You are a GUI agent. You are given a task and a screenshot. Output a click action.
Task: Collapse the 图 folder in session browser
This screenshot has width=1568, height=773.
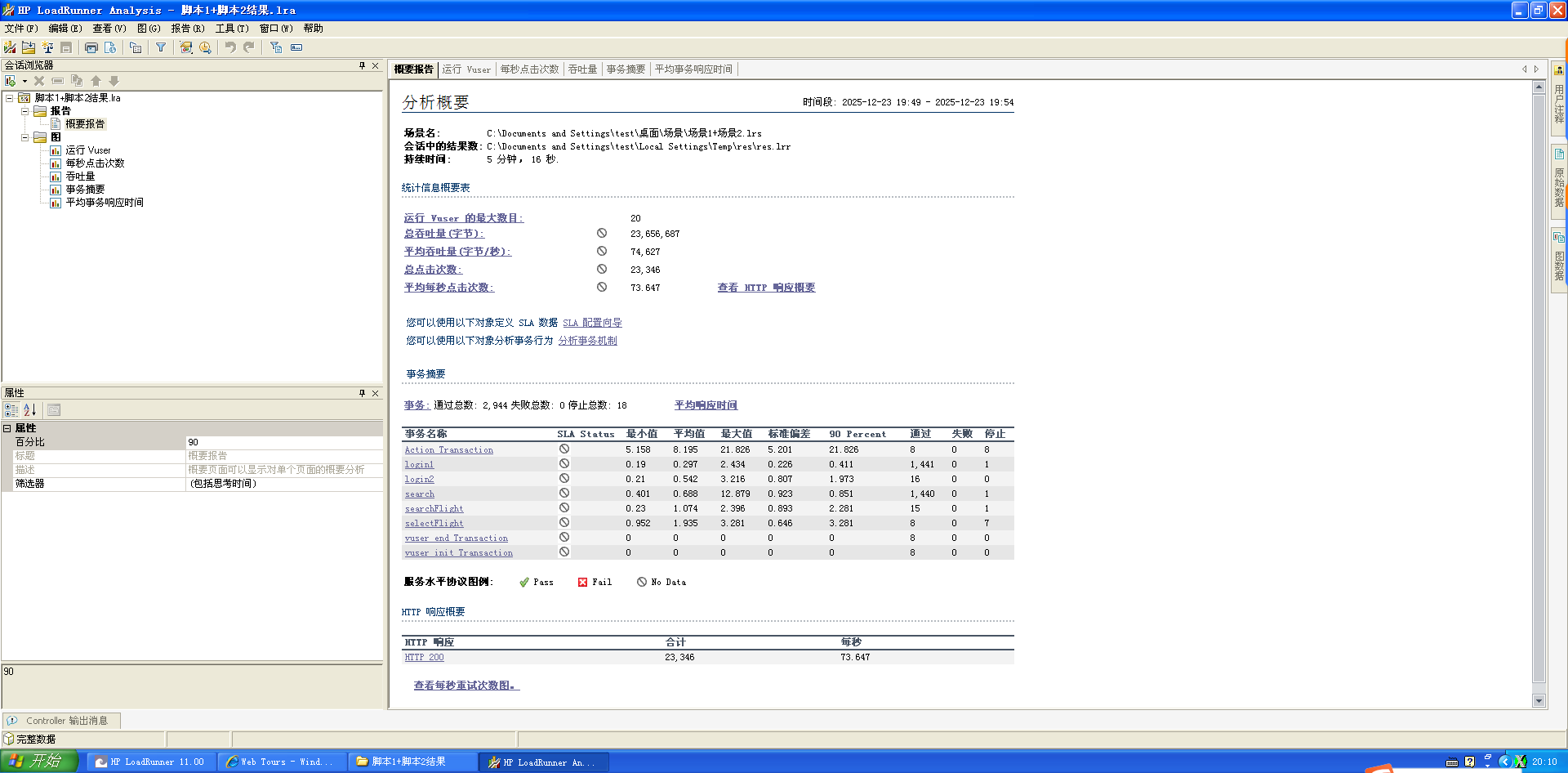(25, 137)
